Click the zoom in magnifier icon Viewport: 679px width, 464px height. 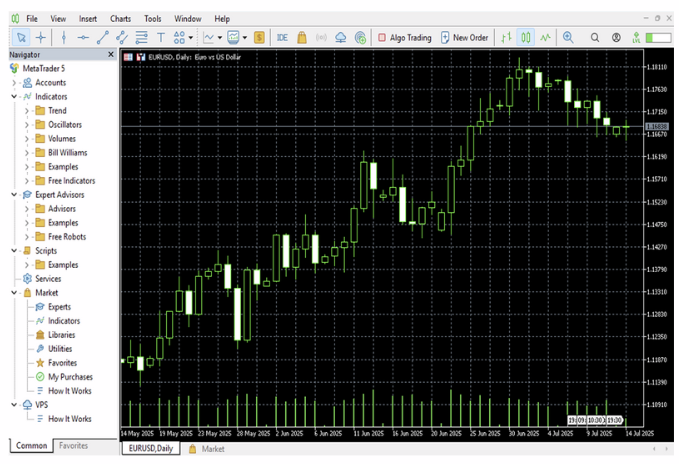568,37
